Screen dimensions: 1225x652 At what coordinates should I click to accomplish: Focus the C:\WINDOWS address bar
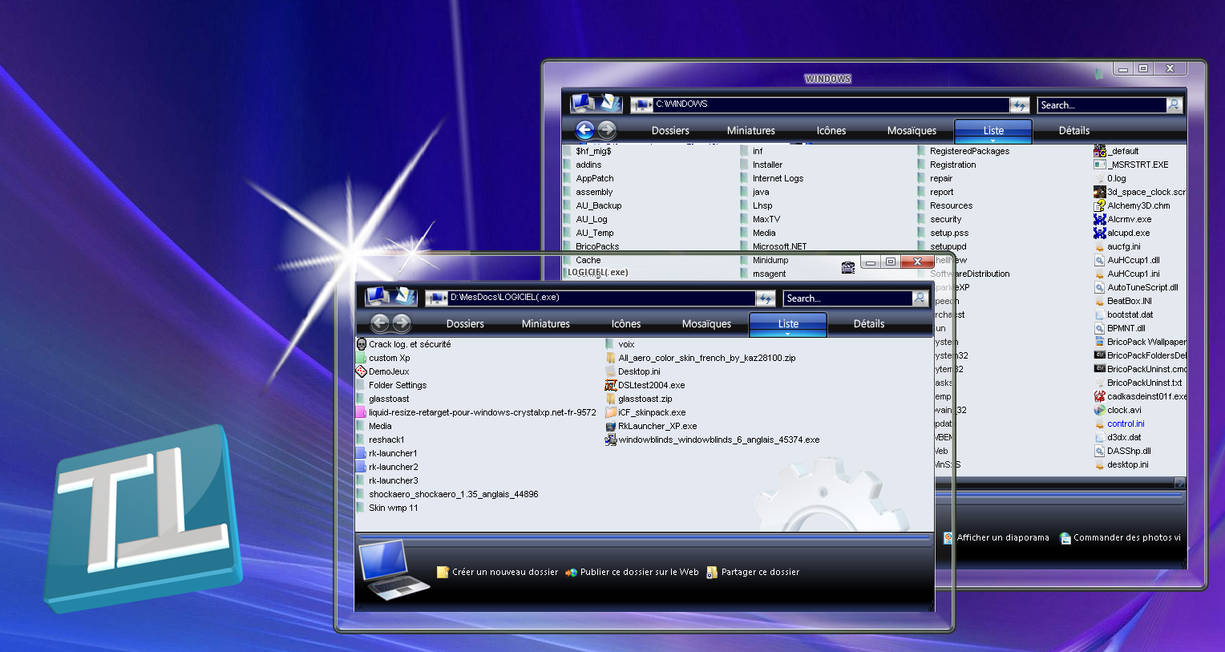819,105
